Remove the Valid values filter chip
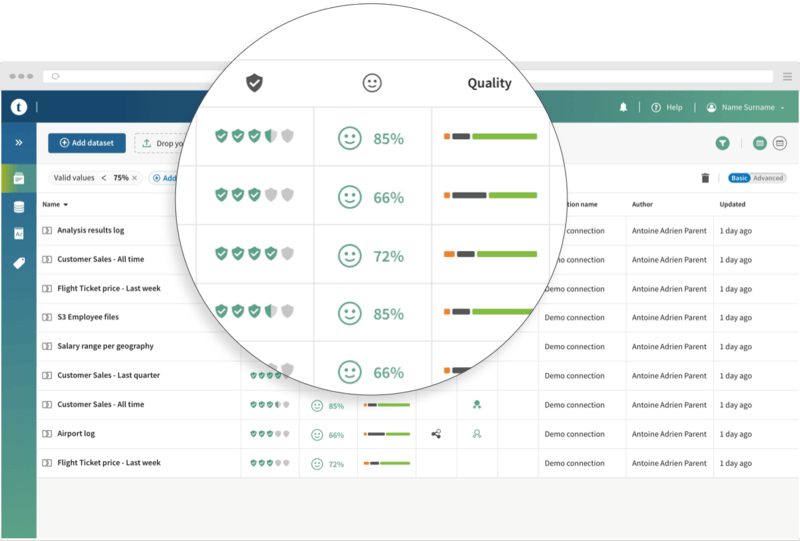This screenshot has width=800, height=541. (135, 178)
